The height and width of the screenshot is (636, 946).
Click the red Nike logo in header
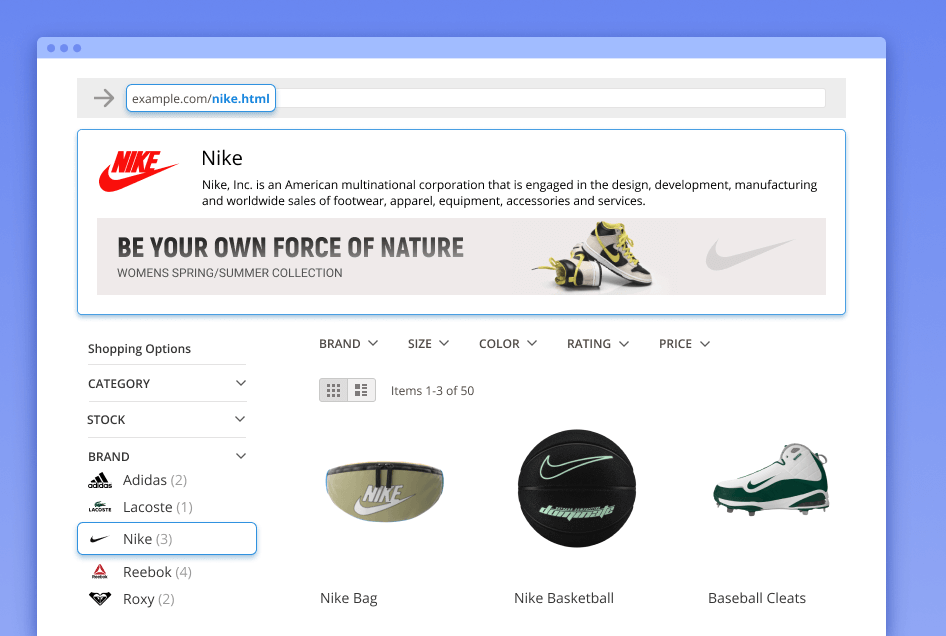tap(138, 171)
